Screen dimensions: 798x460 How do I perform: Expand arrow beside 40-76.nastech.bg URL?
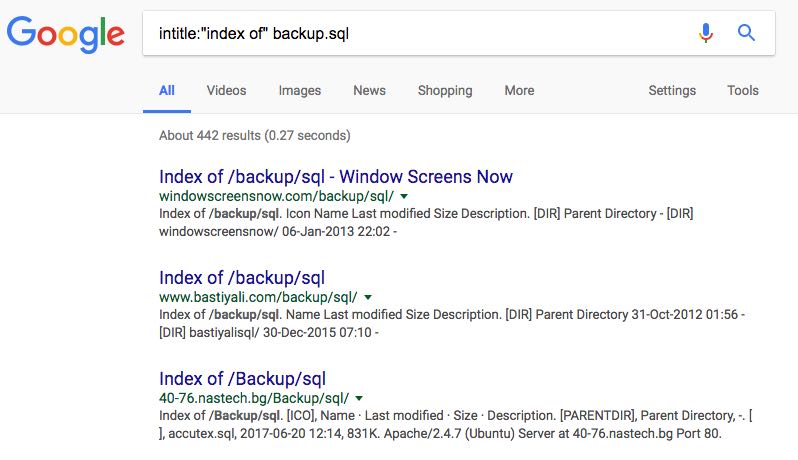(x=359, y=398)
